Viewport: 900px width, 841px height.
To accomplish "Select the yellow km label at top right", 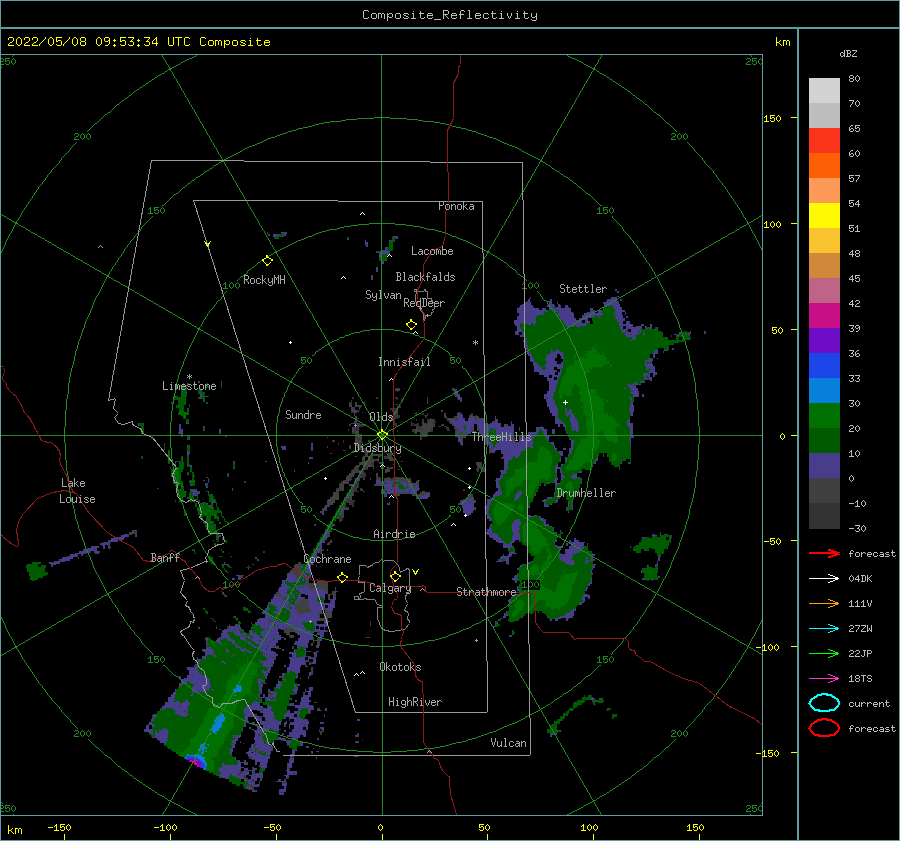I will (x=782, y=42).
